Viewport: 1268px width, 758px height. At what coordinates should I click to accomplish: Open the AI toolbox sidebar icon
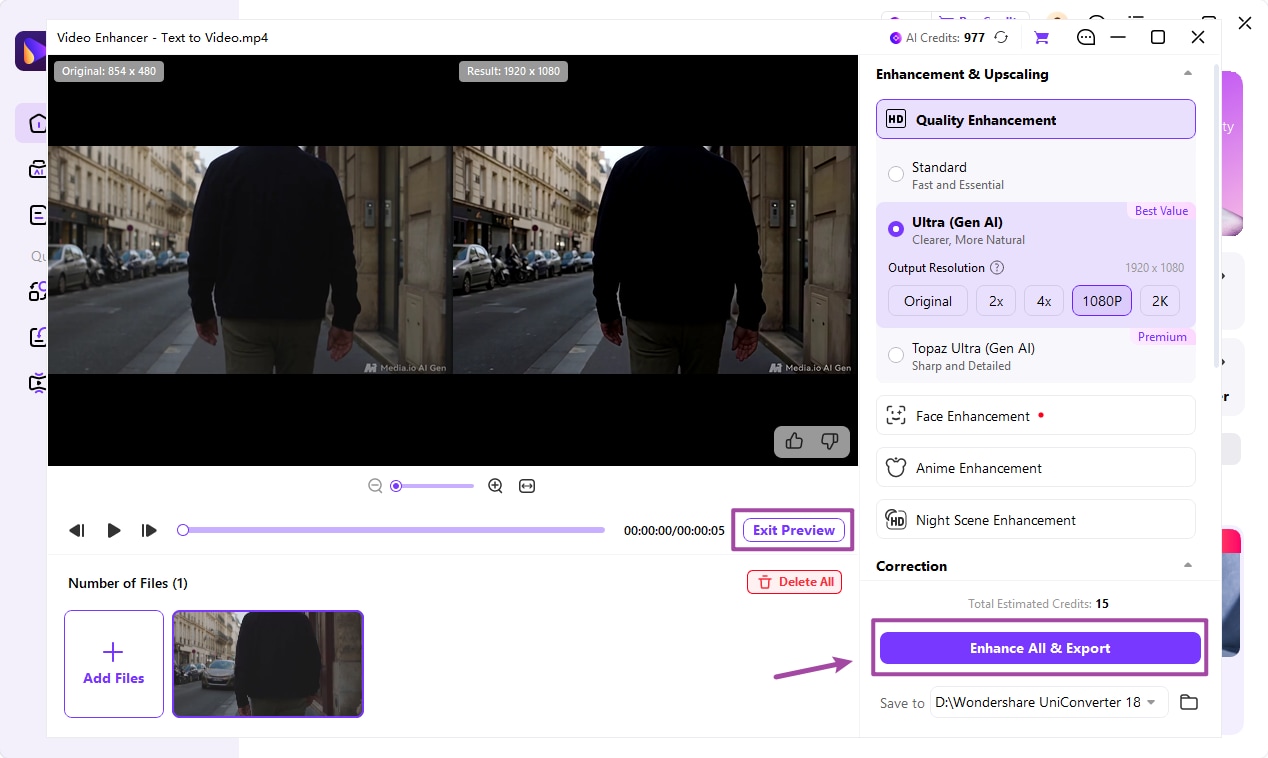tap(37, 169)
